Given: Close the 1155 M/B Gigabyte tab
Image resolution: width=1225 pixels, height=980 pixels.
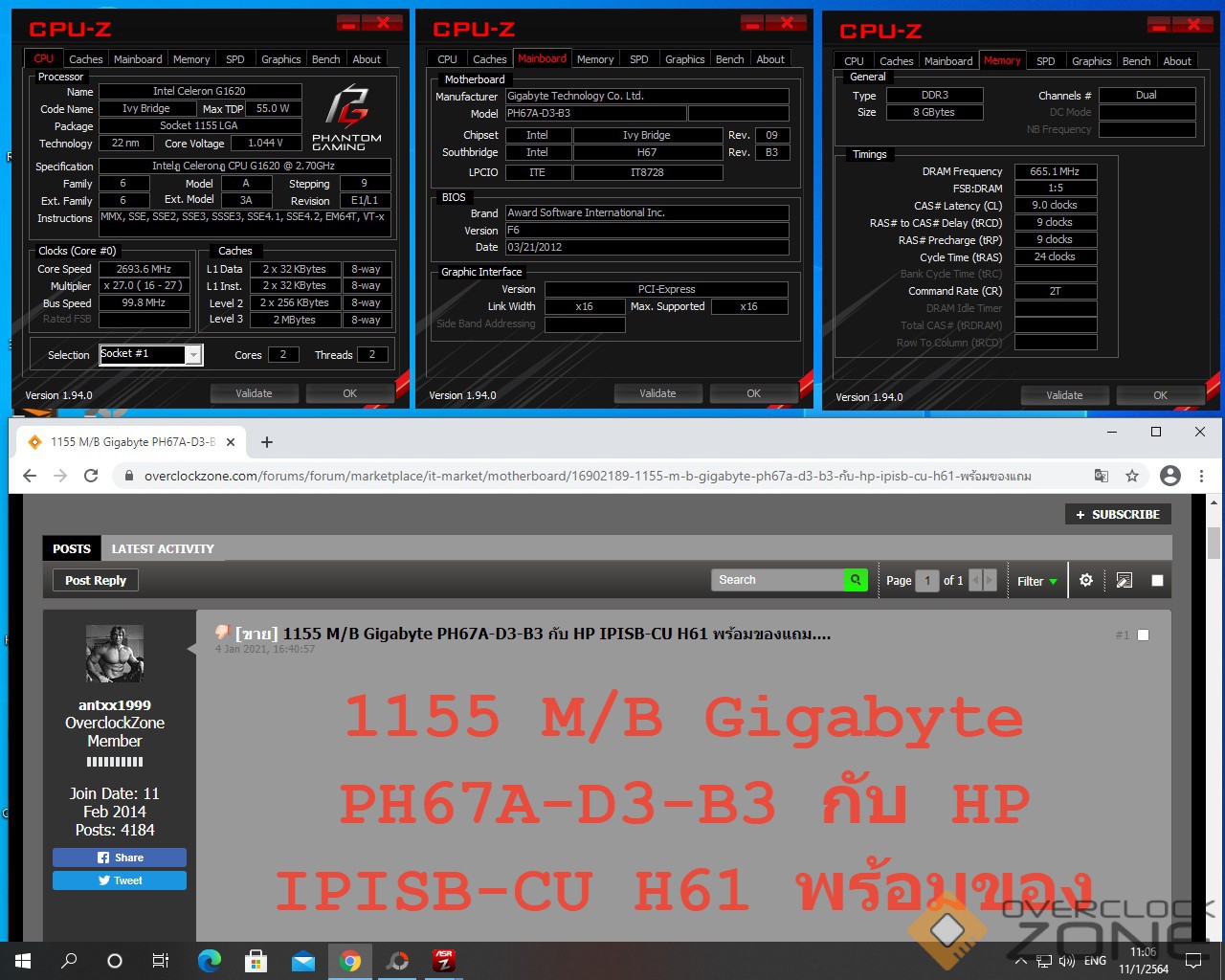Looking at the screenshot, I should pos(232,442).
